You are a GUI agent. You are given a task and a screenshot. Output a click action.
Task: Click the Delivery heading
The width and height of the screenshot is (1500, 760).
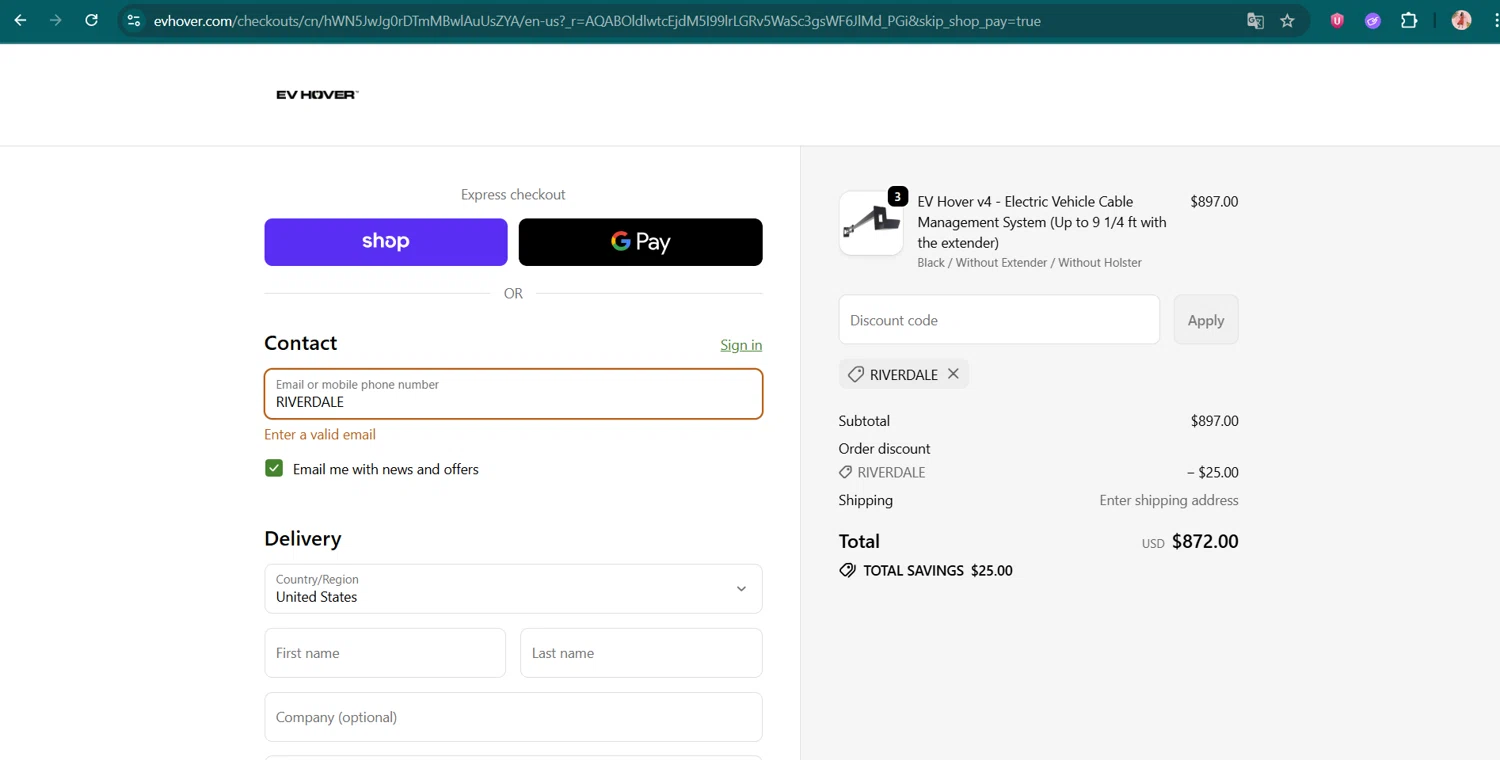303,538
